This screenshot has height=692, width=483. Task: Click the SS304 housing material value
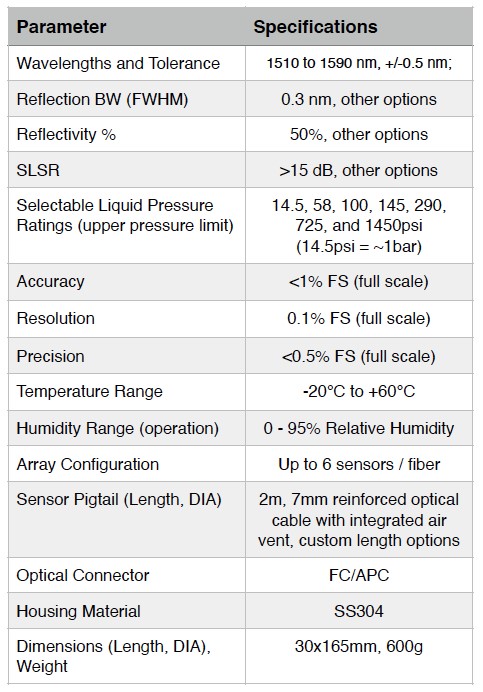(358, 611)
